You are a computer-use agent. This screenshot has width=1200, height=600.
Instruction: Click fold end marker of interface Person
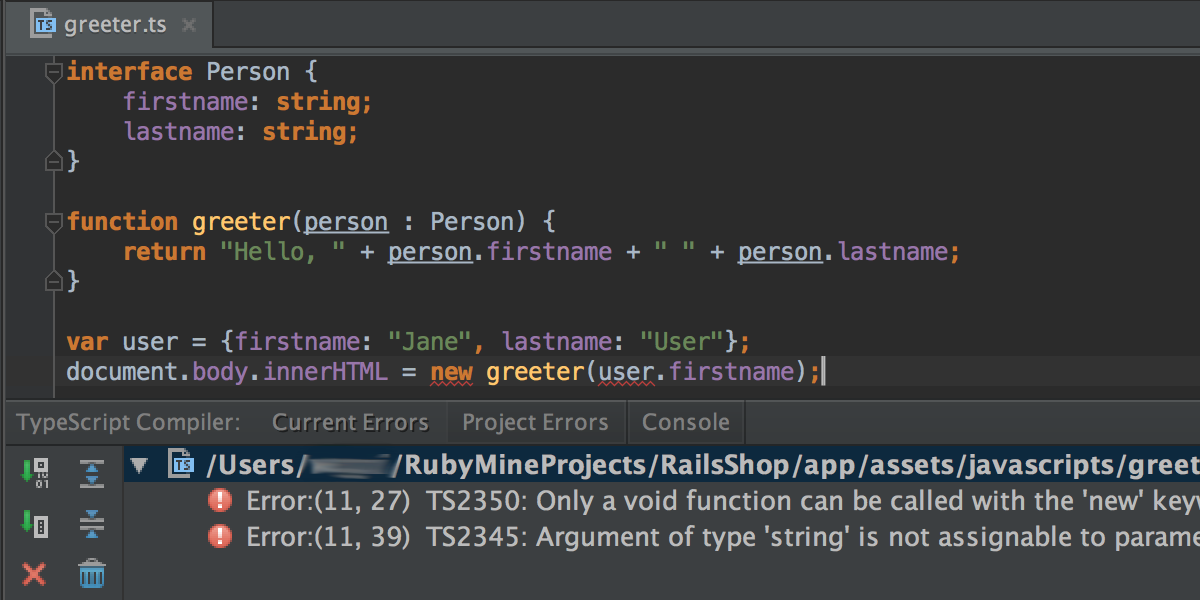[54, 160]
